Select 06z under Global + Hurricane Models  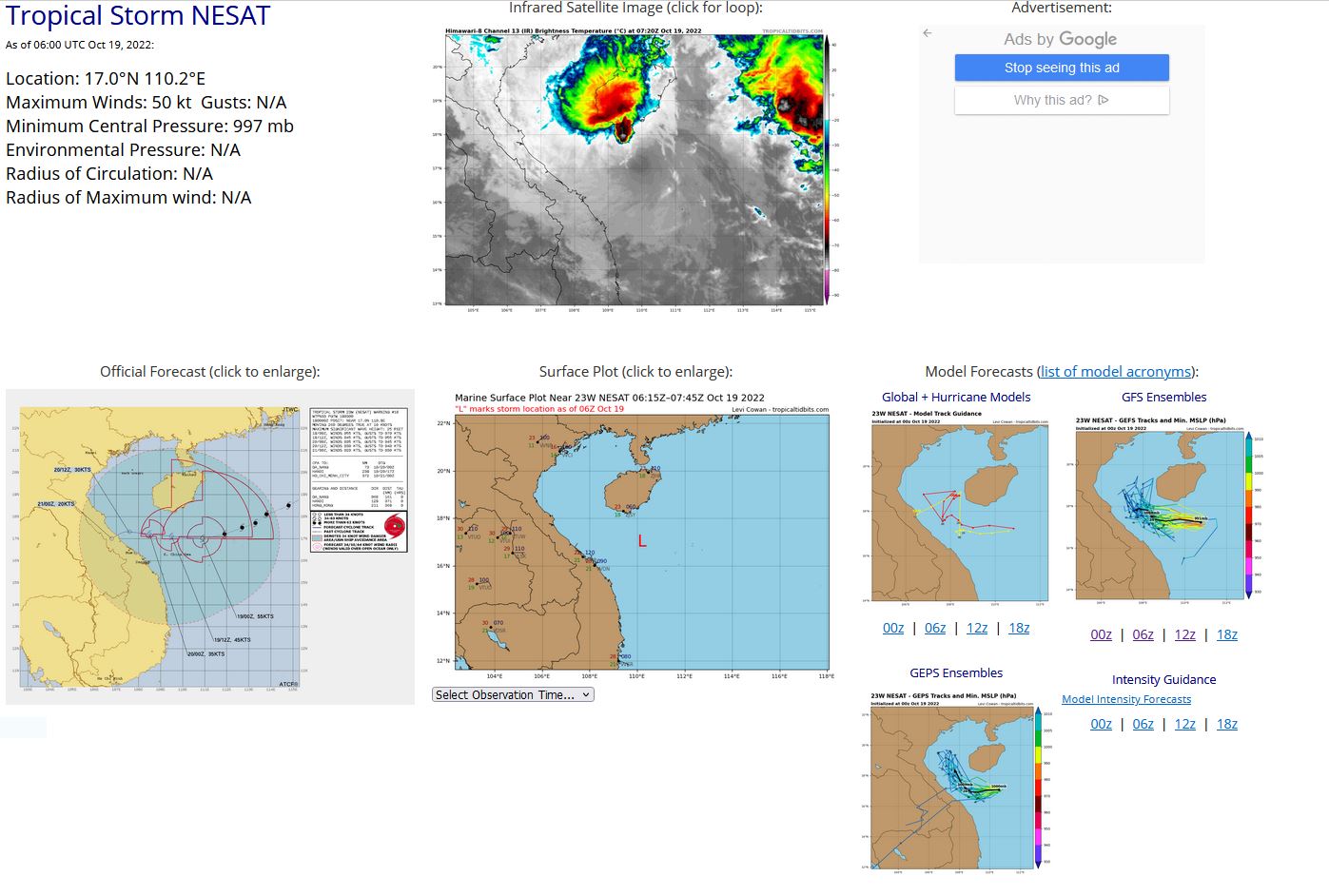coord(935,628)
